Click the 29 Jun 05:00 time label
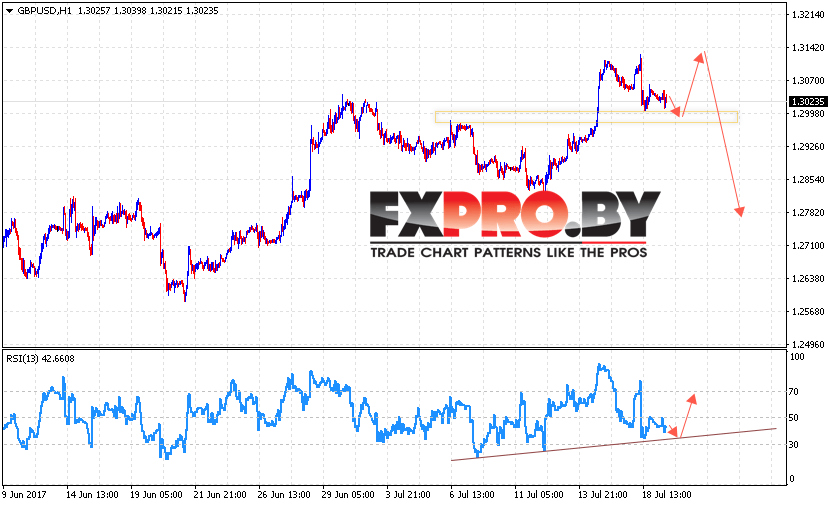 point(348,495)
